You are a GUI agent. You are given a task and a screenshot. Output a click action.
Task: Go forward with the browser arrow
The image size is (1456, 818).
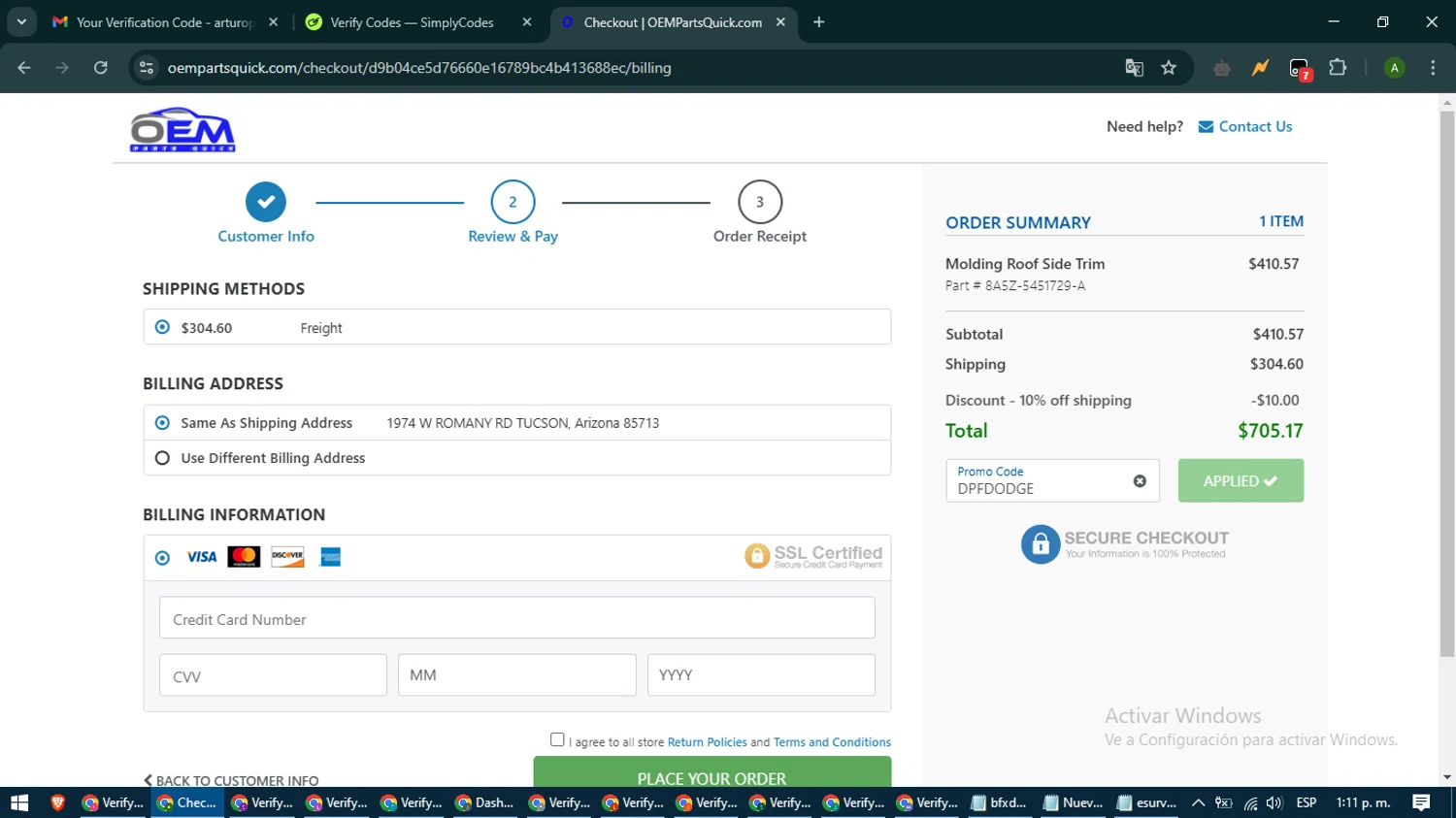point(62,68)
